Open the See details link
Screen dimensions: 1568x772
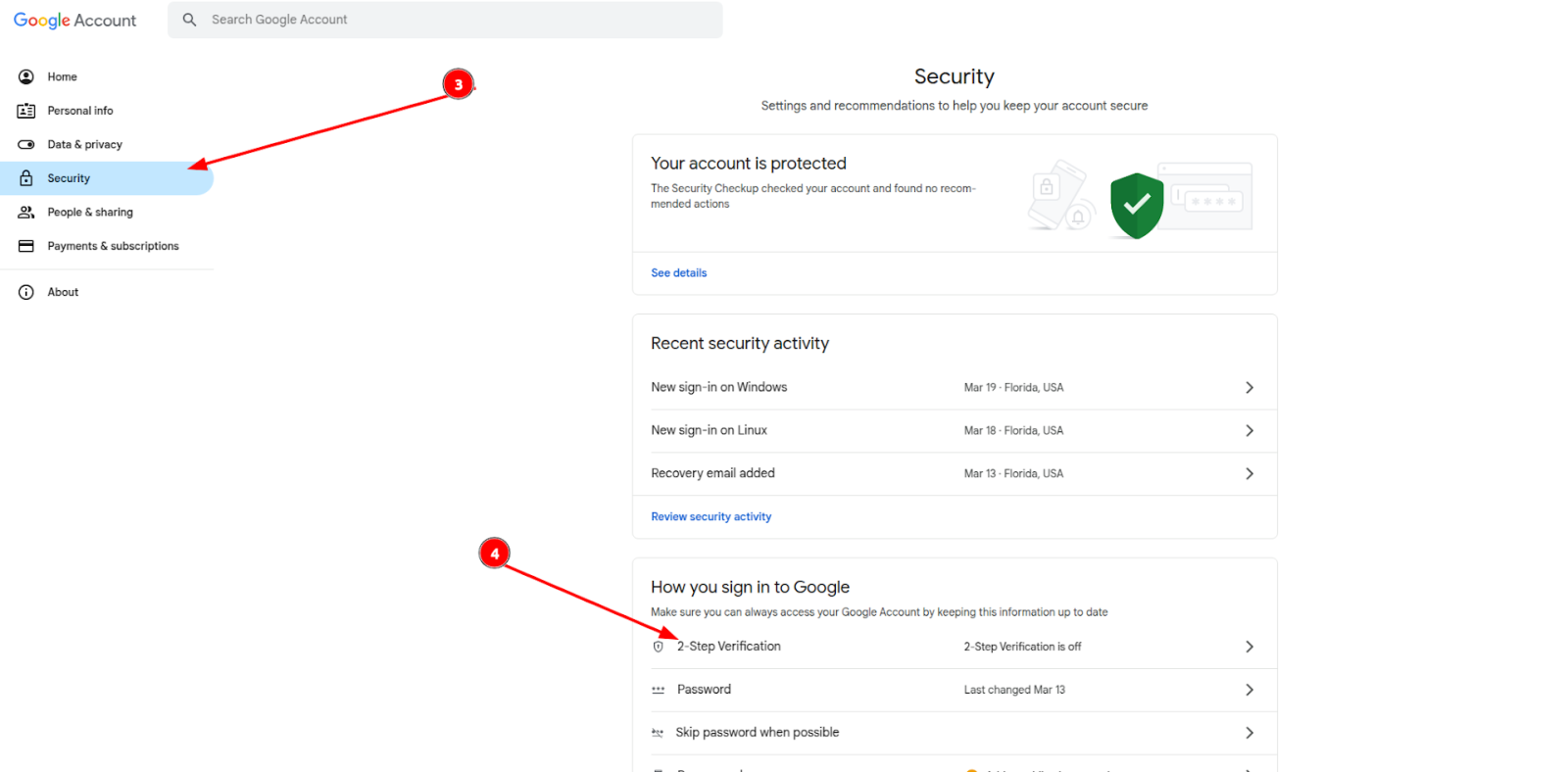click(679, 273)
